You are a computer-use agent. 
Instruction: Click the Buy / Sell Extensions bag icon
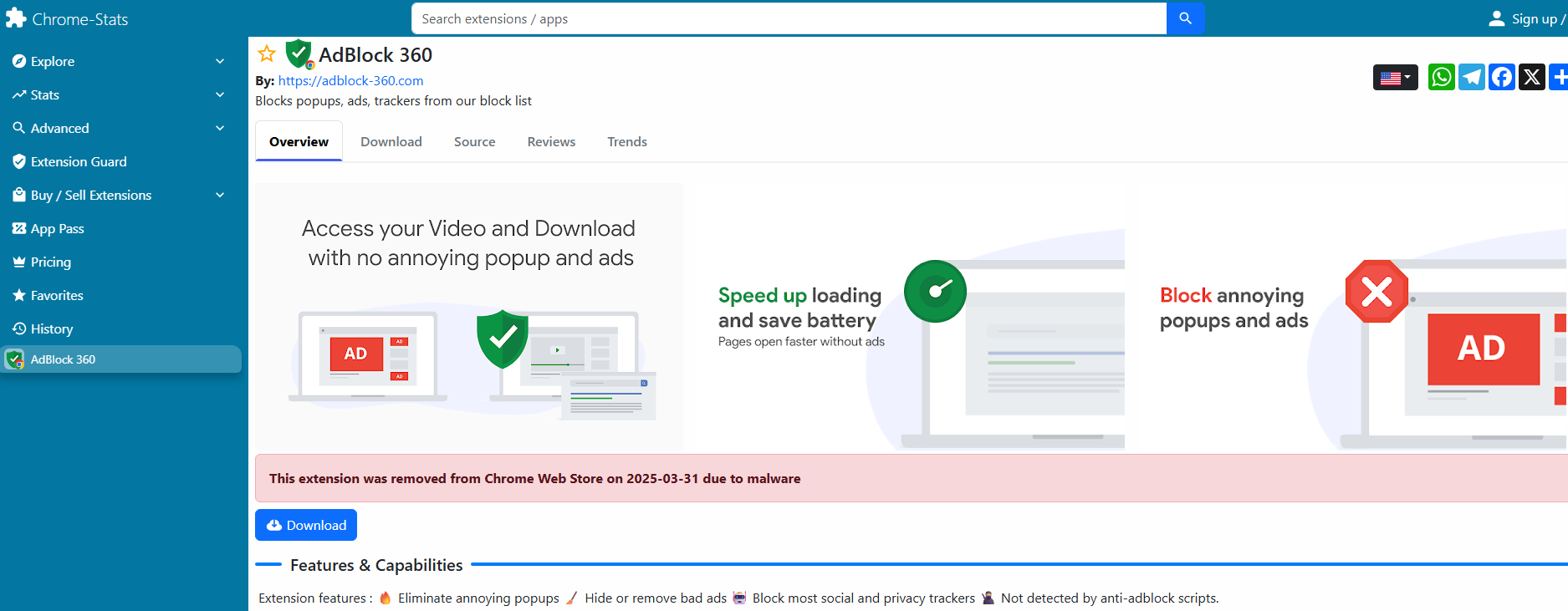[x=19, y=195]
